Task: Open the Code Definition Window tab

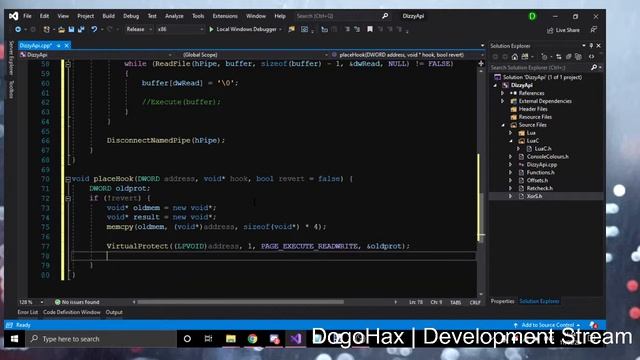Action: tap(72, 312)
